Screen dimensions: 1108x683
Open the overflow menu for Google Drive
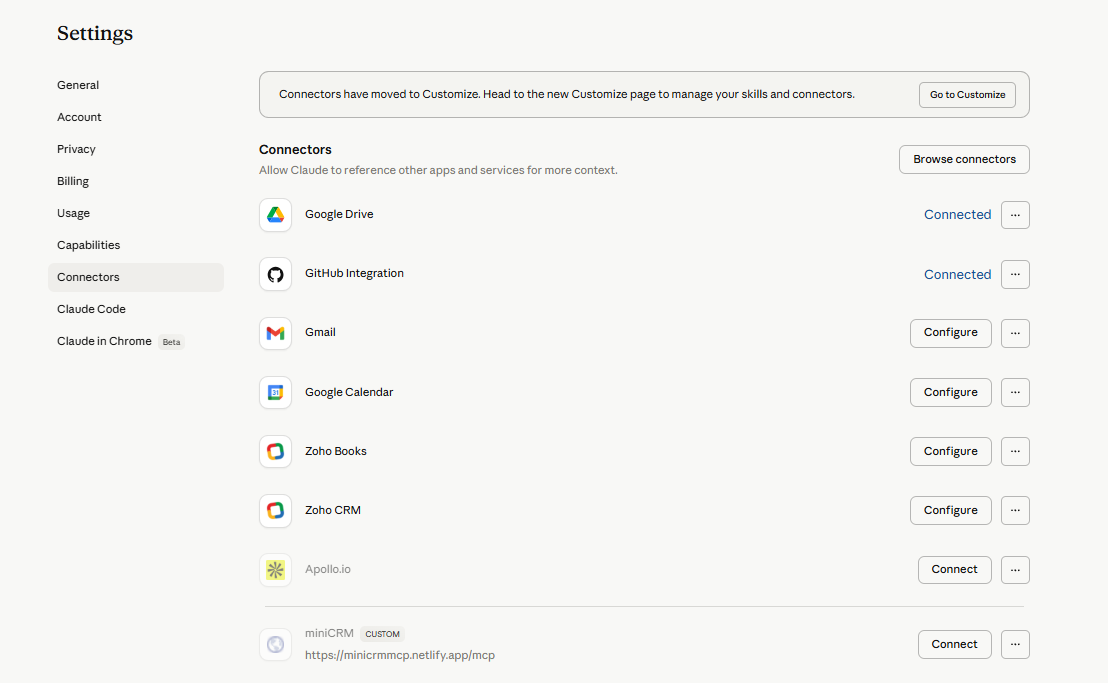(1015, 214)
